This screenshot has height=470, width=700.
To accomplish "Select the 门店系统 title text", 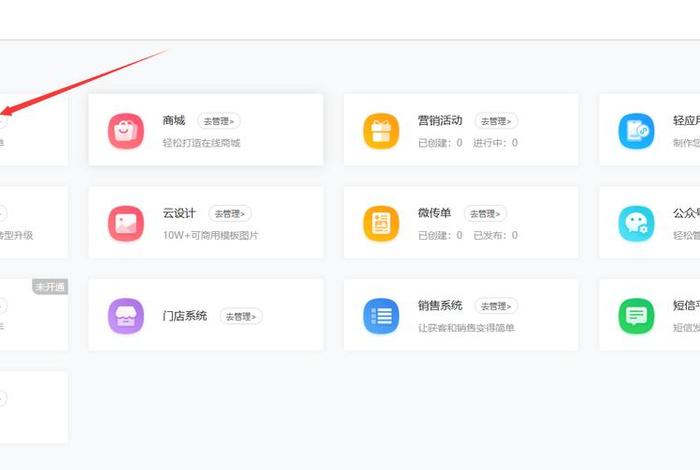I will [x=185, y=316].
